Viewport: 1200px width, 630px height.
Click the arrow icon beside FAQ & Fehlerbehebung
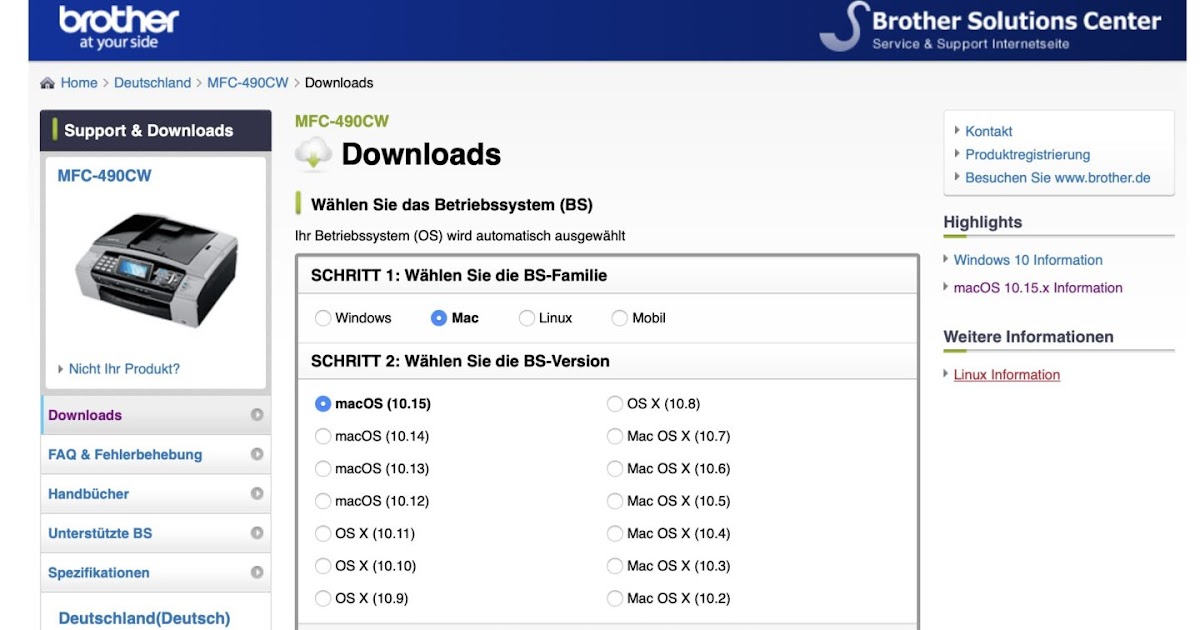(x=257, y=454)
